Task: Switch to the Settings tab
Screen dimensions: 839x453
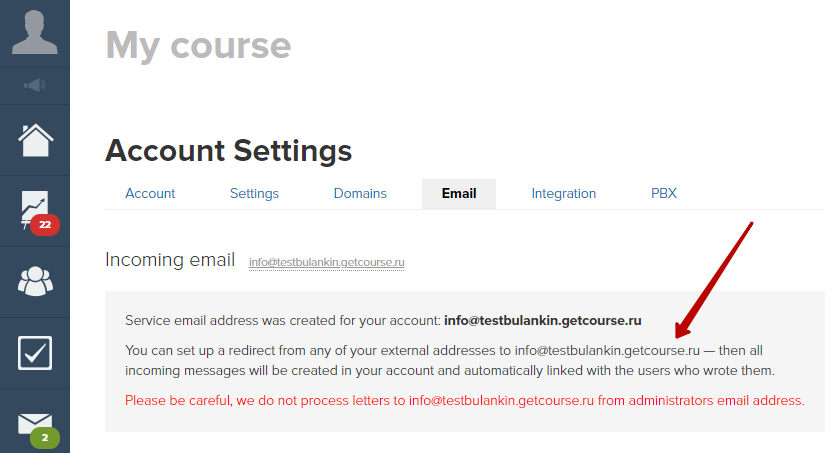Action: [x=254, y=194]
